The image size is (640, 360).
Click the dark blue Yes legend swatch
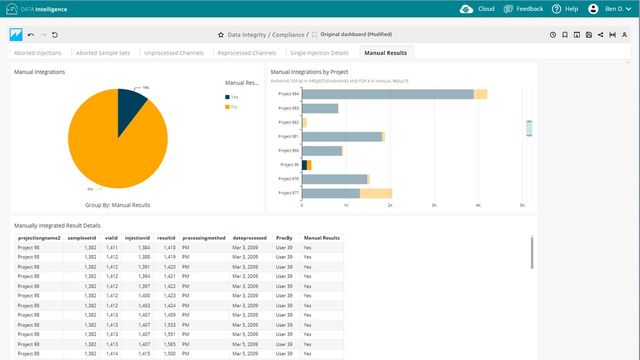pos(227,97)
